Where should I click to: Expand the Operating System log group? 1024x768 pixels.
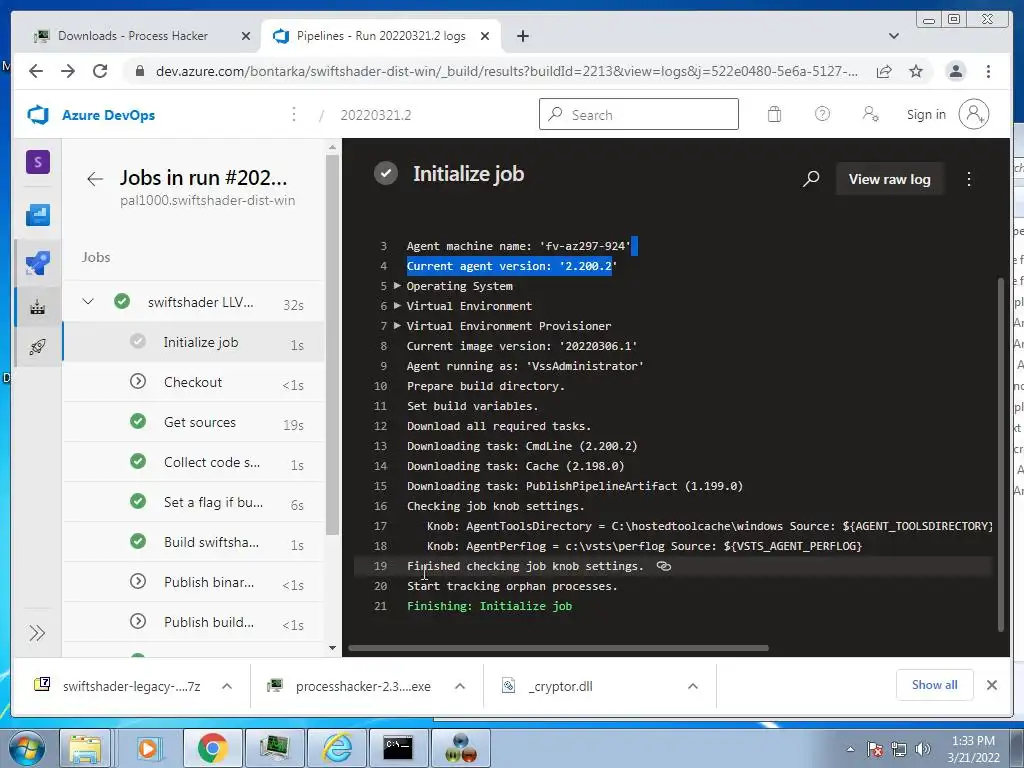pyautogui.click(x=397, y=285)
